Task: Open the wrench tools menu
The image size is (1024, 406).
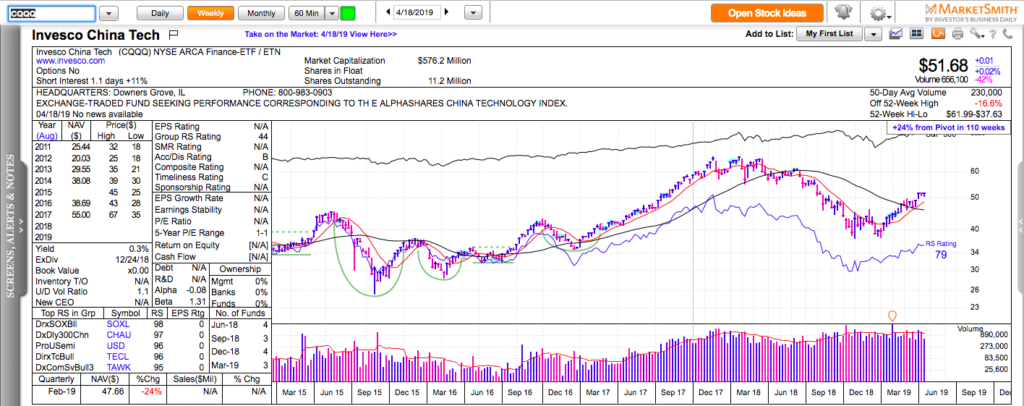Action: coord(976,34)
